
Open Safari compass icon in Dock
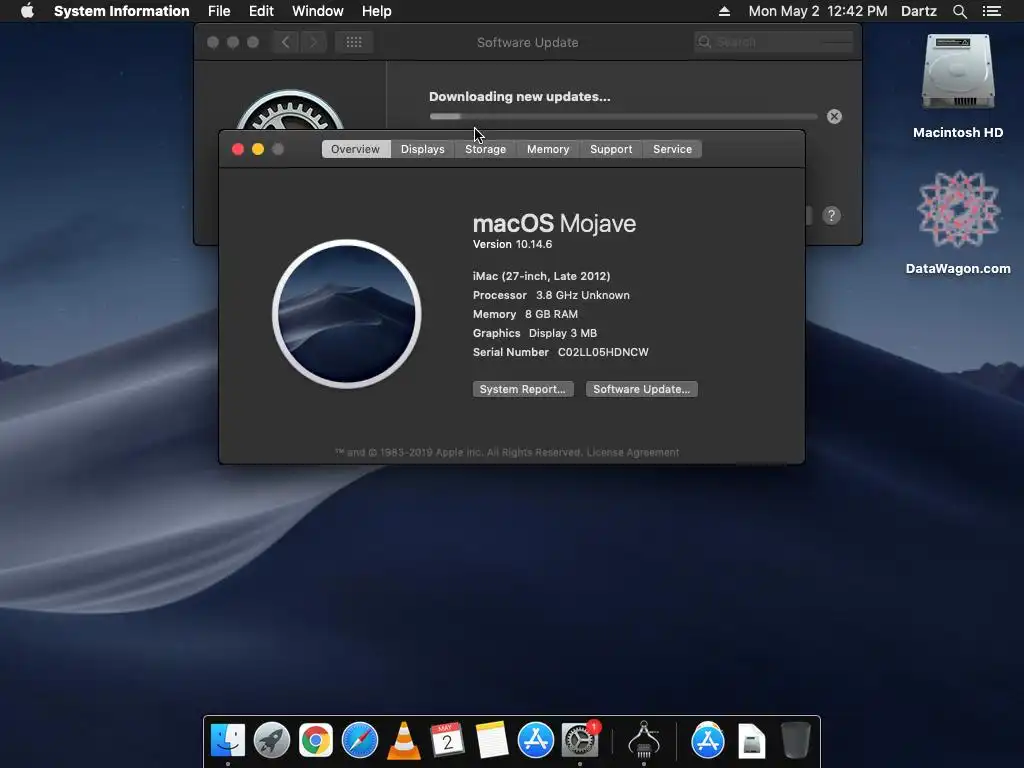(x=360, y=740)
